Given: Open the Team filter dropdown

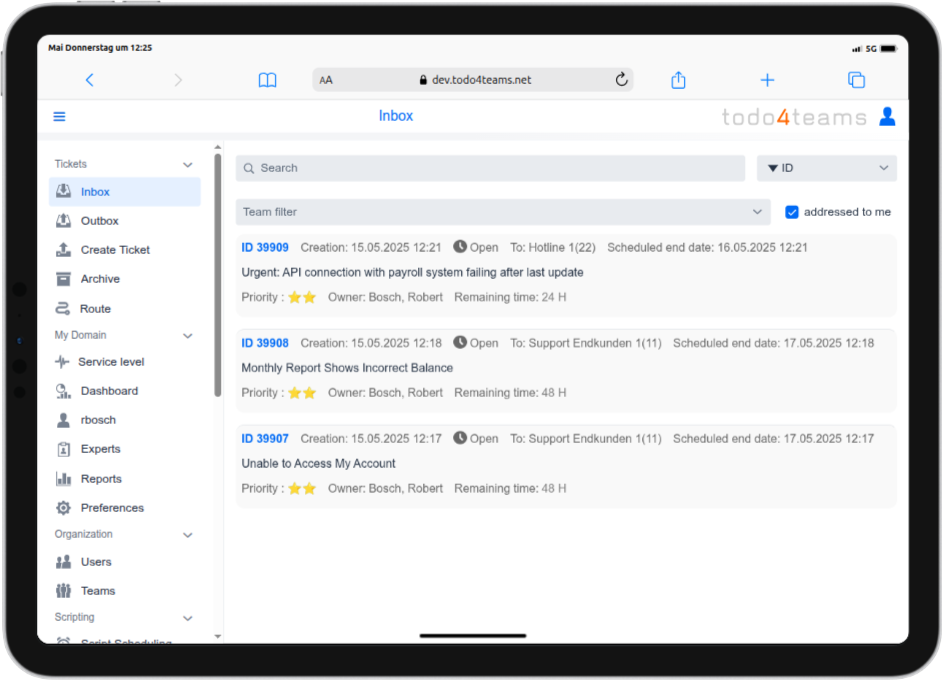Looking at the screenshot, I should (503, 212).
